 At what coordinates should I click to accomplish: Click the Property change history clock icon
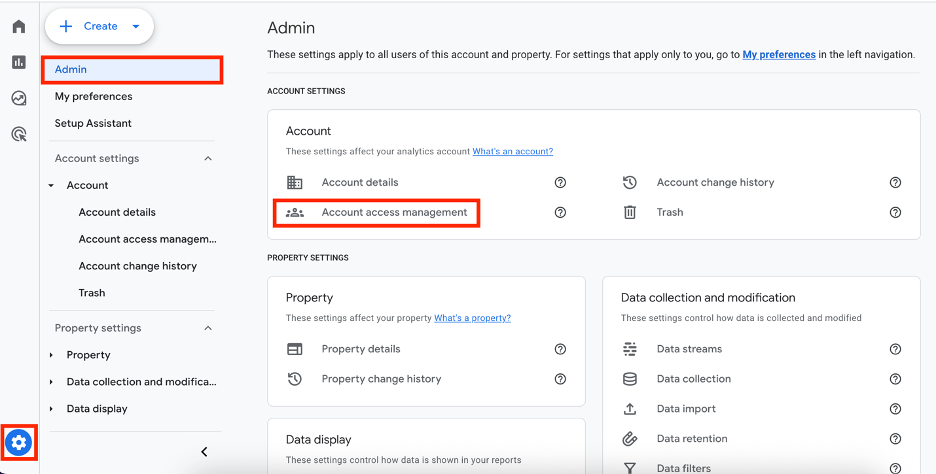[x=294, y=379]
